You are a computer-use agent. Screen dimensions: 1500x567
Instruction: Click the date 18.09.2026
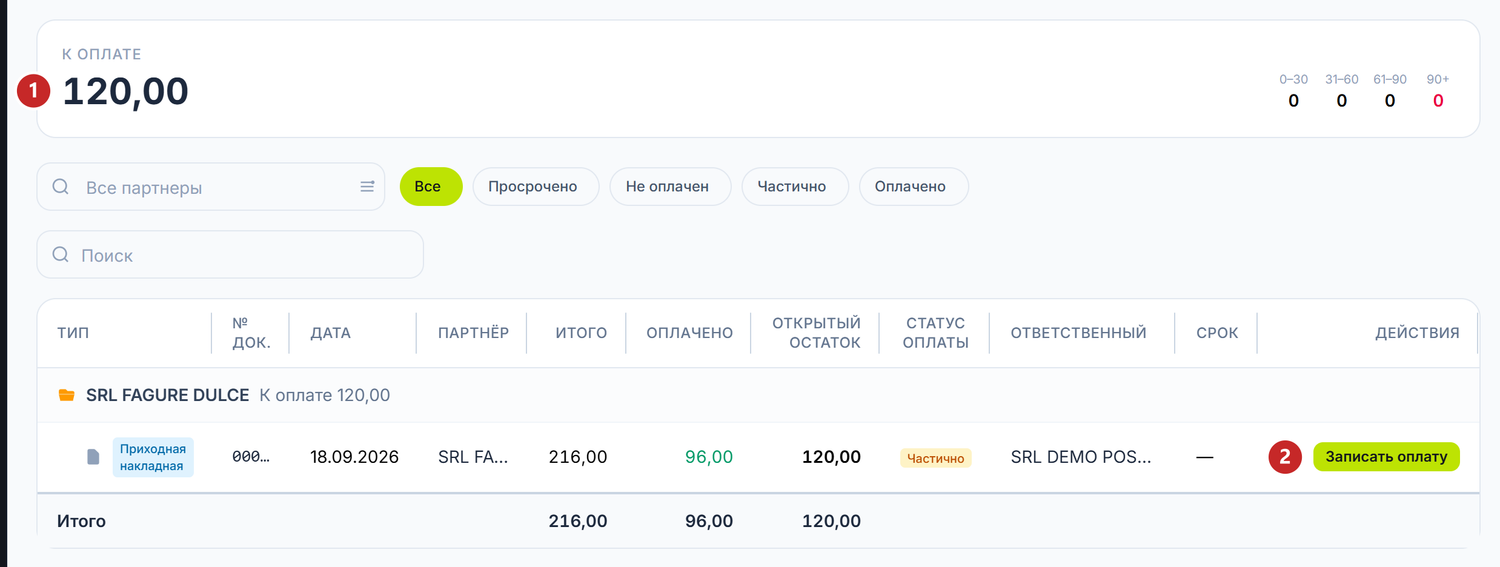354,457
